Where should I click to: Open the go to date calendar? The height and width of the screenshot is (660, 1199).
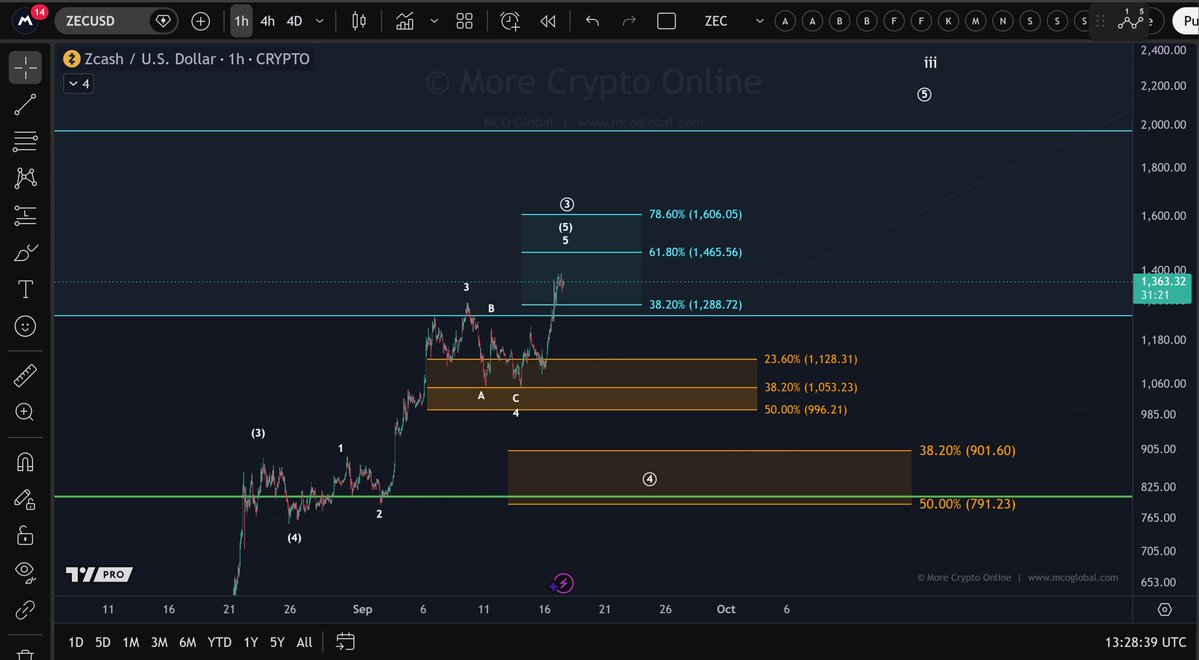tap(345, 642)
